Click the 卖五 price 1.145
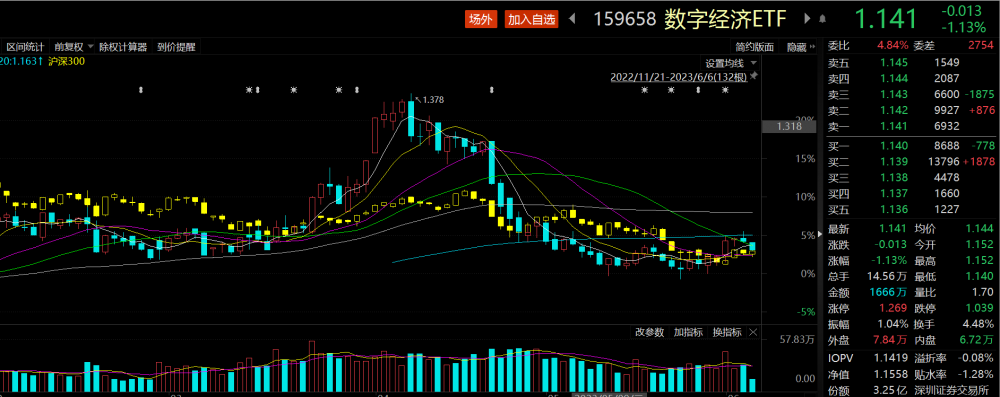Screen dimensions: 1000x397 (x=892, y=63)
